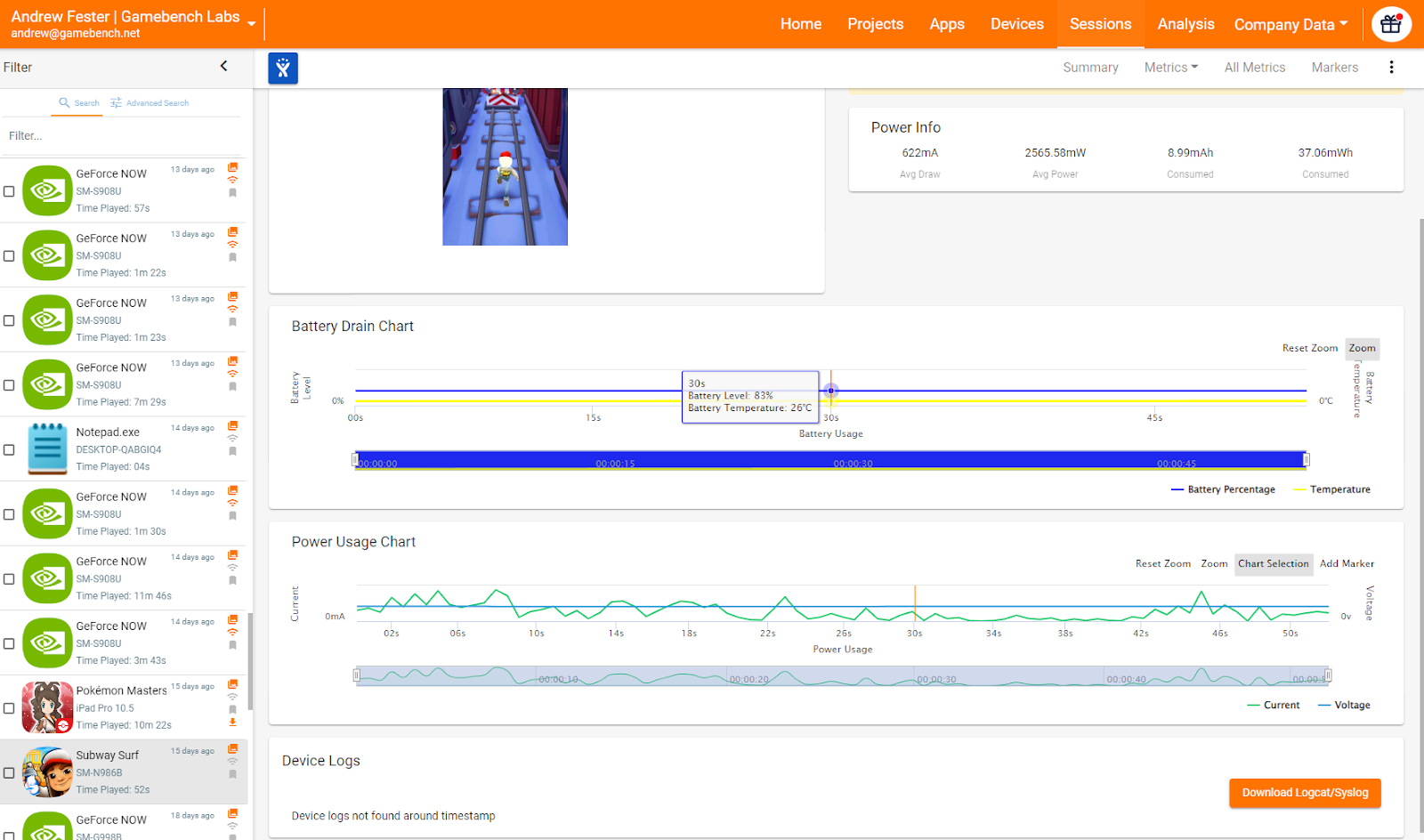This screenshot has height=840, width=1424.
Task: Bookmark the 1m 30s GeForce session
Action: [x=232, y=516]
